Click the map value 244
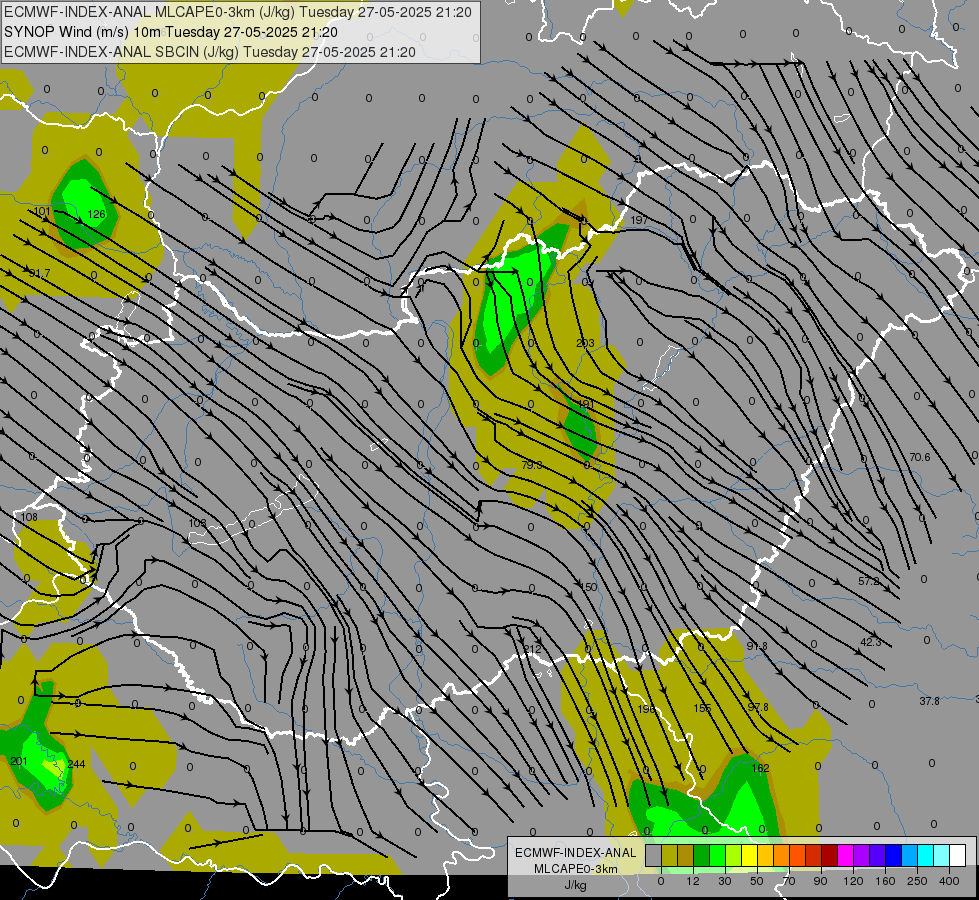This screenshot has height=900, width=979. click(x=76, y=764)
